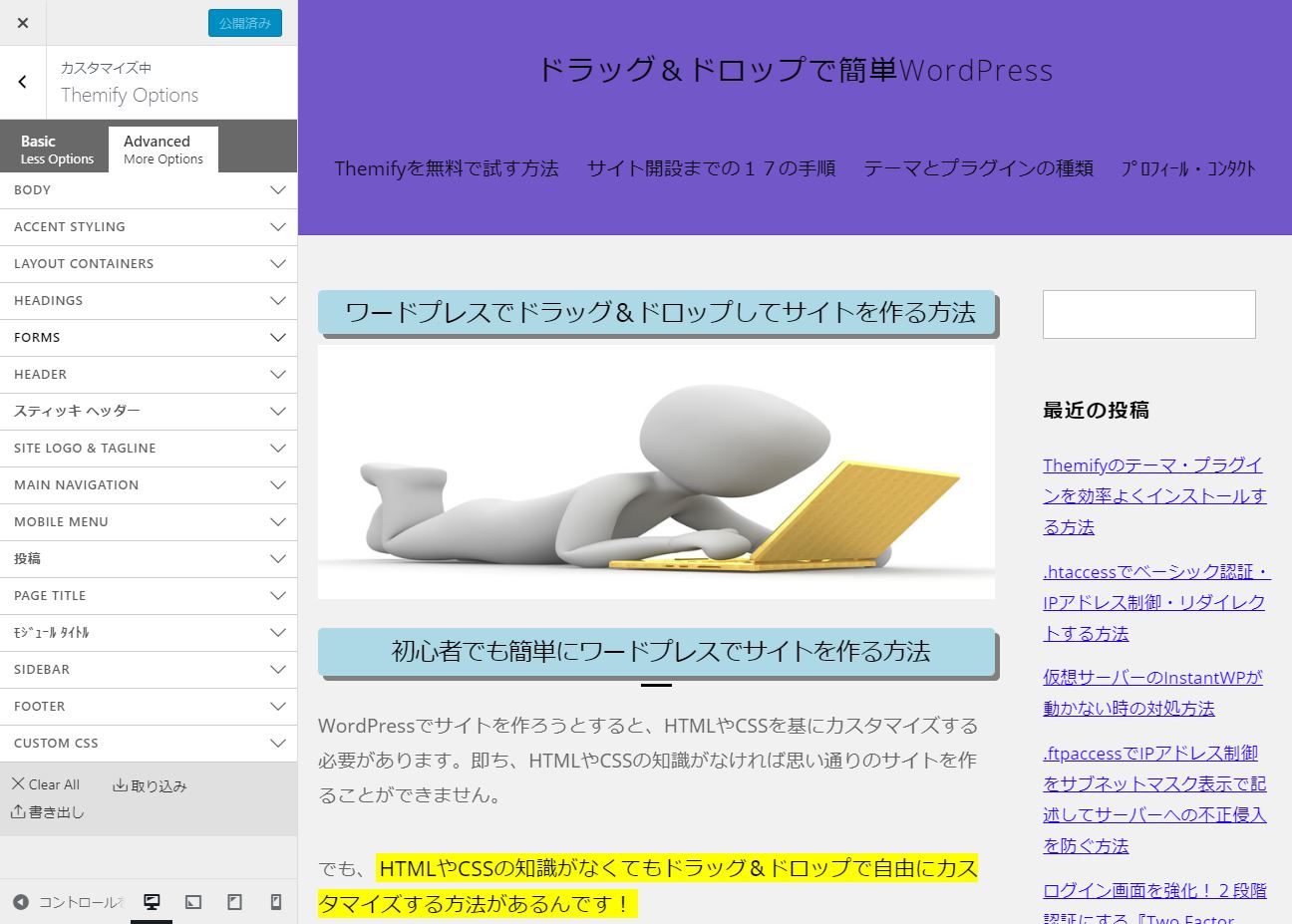1292x924 pixels.
Task: Click 書き出し export button
Action: [x=48, y=812]
